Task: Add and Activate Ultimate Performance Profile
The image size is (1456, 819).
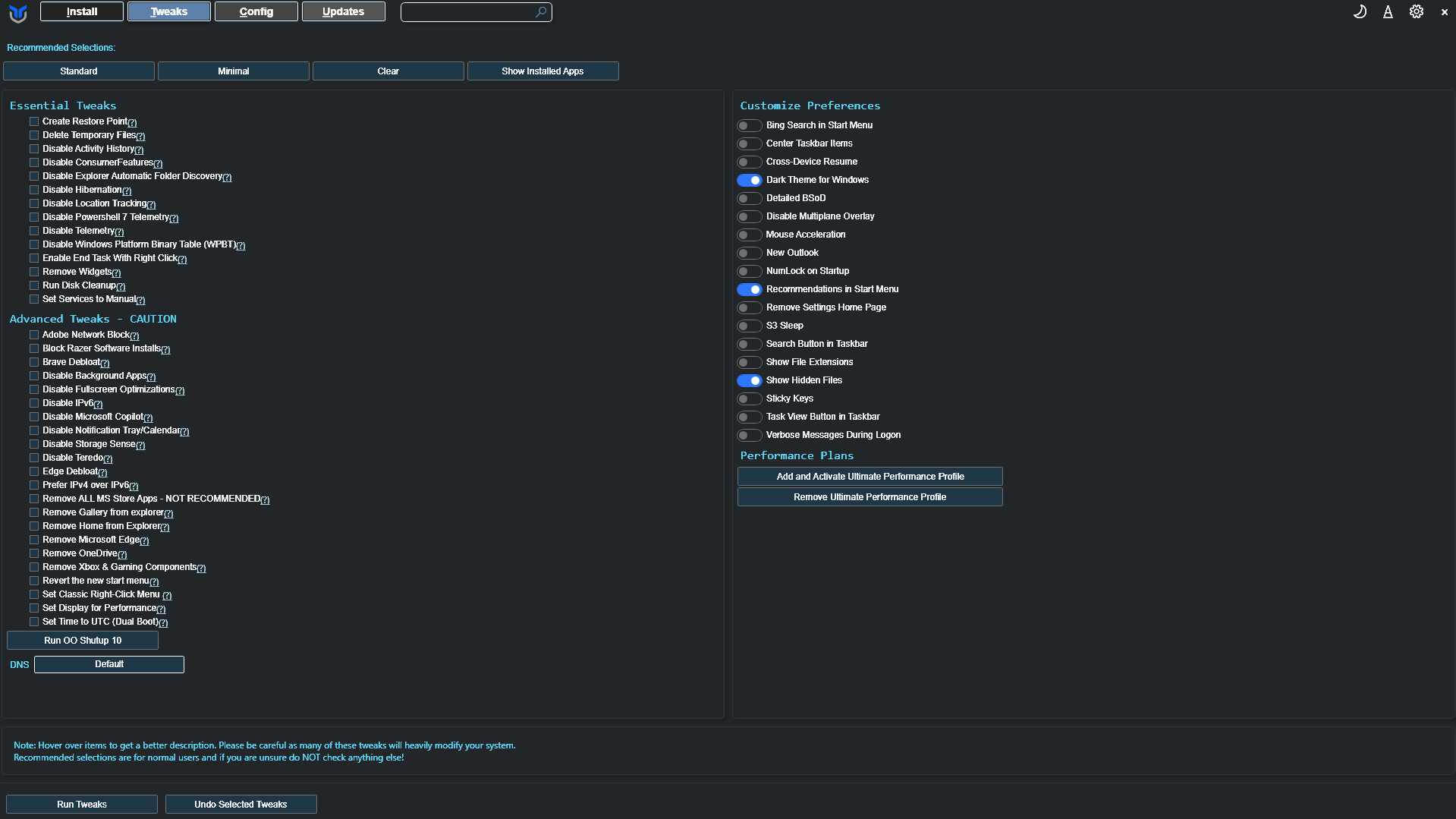Action: pos(870,476)
